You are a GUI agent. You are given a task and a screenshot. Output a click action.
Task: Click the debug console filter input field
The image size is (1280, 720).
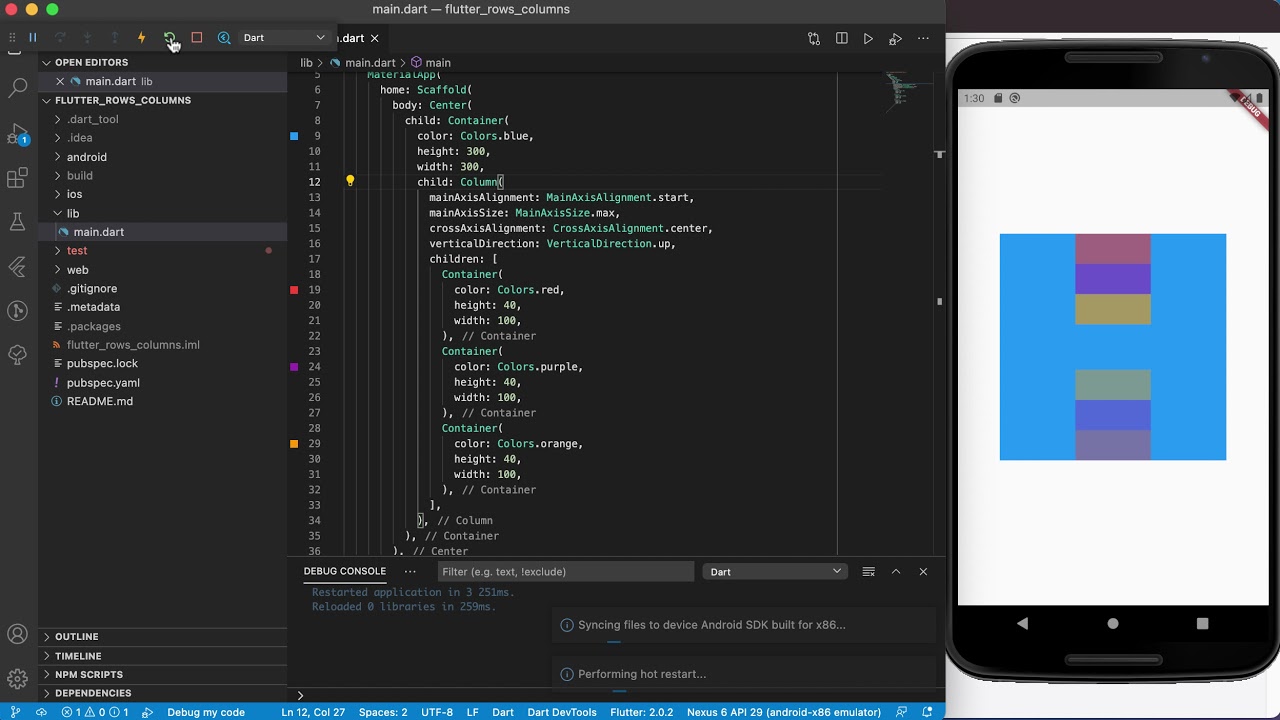[x=565, y=572]
